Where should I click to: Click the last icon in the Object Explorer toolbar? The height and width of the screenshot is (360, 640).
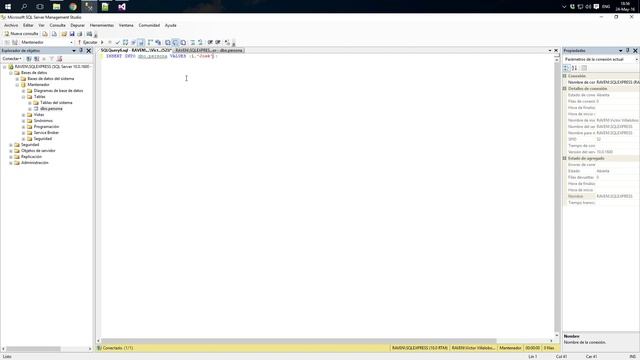[x=59, y=59]
